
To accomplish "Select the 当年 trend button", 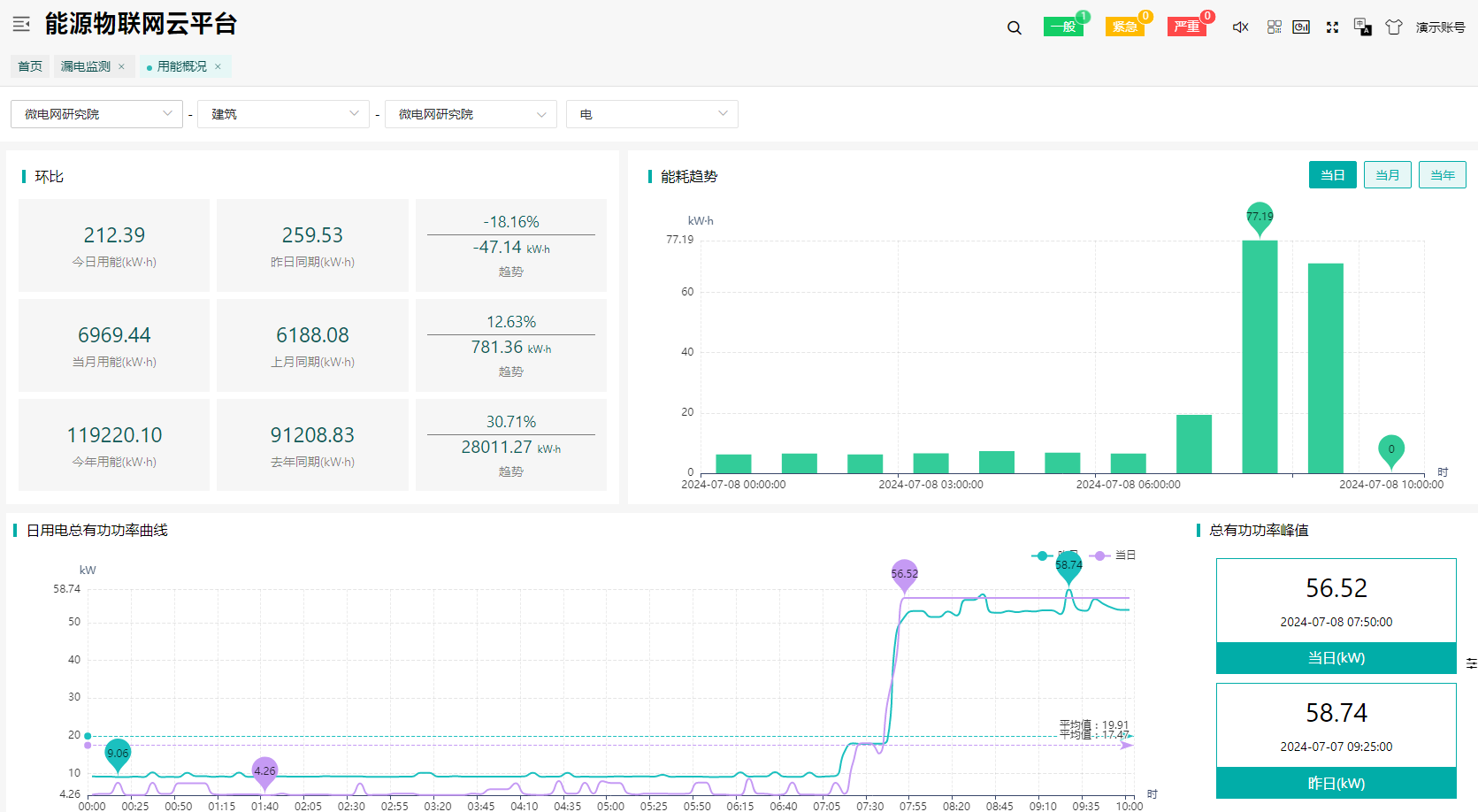I will [x=1443, y=175].
